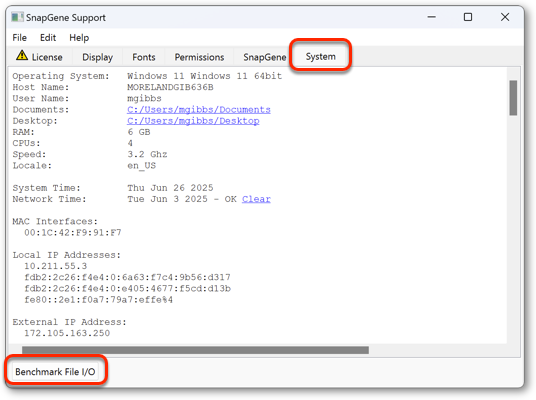536x400 pixels.
Task: Click the external IP 172.105.163.250
Action: 67,333
